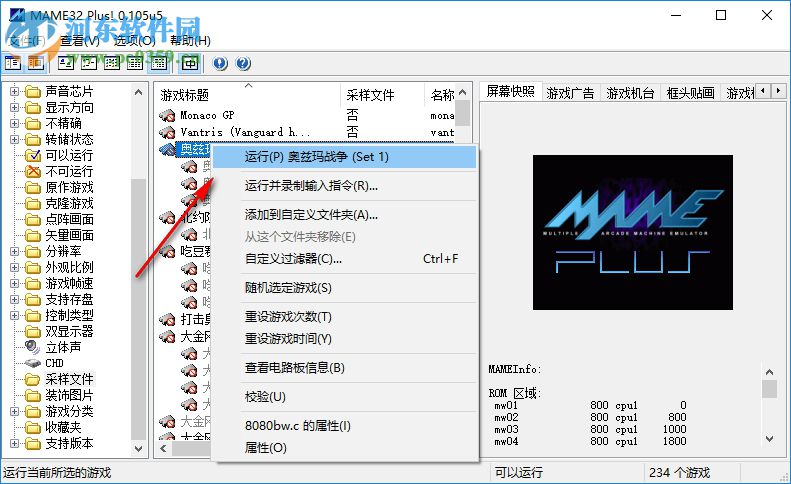Click MAMEInfo panel scroll down arrow
Viewport: 791px width, 484px height.
pyautogui.click(x=769, y=439)
